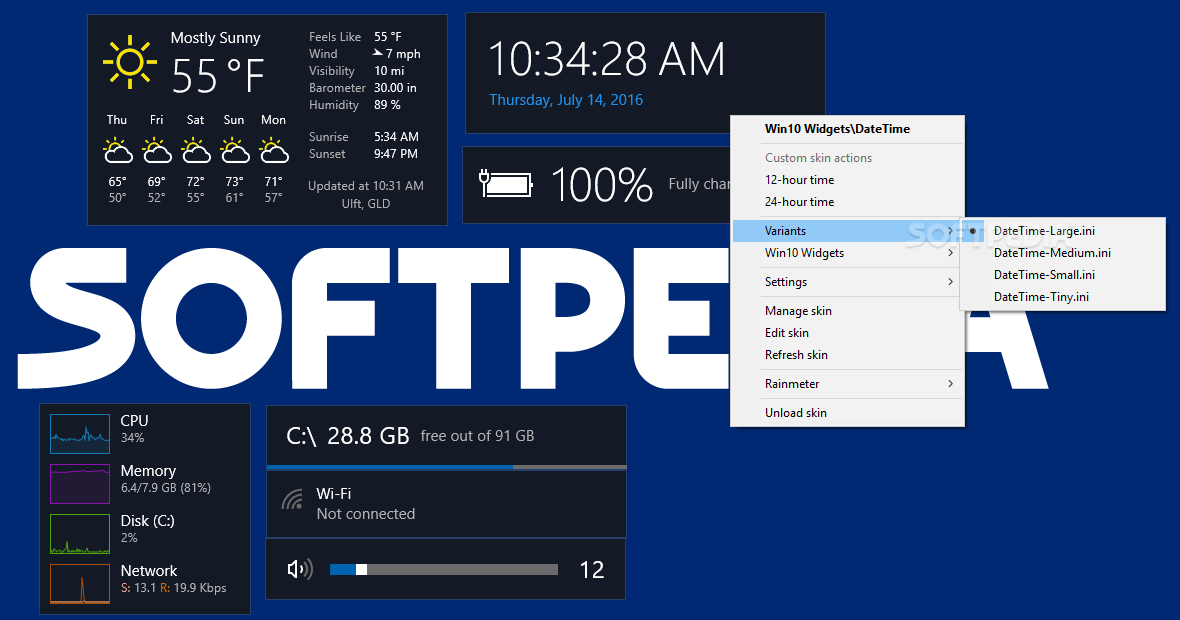This screenshot has height=620, width=1180.
Task: Click the large sun weather icon
Action: click(129, 62)
